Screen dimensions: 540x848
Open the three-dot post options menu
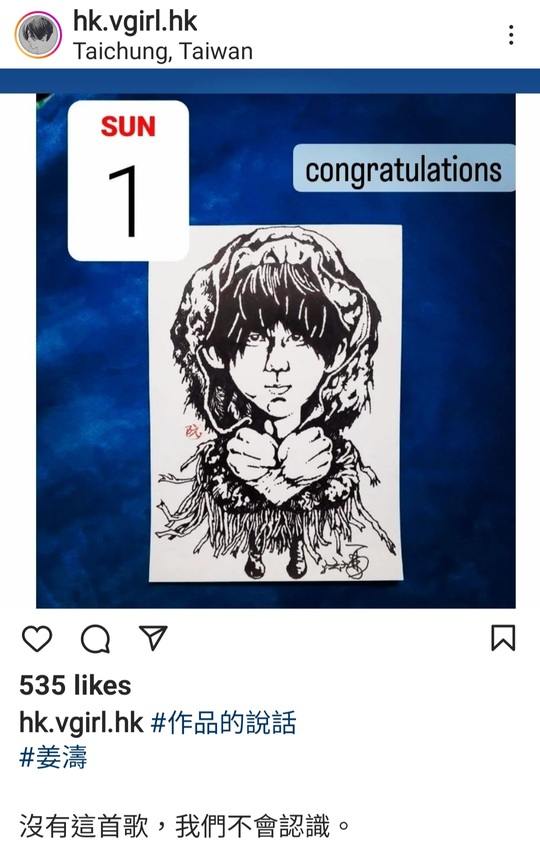point(511,35)
